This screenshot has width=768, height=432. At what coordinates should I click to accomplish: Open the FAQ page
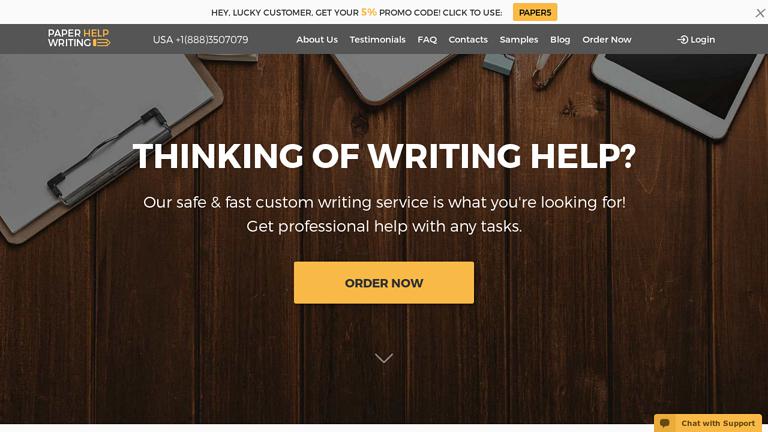click(427, 40)
